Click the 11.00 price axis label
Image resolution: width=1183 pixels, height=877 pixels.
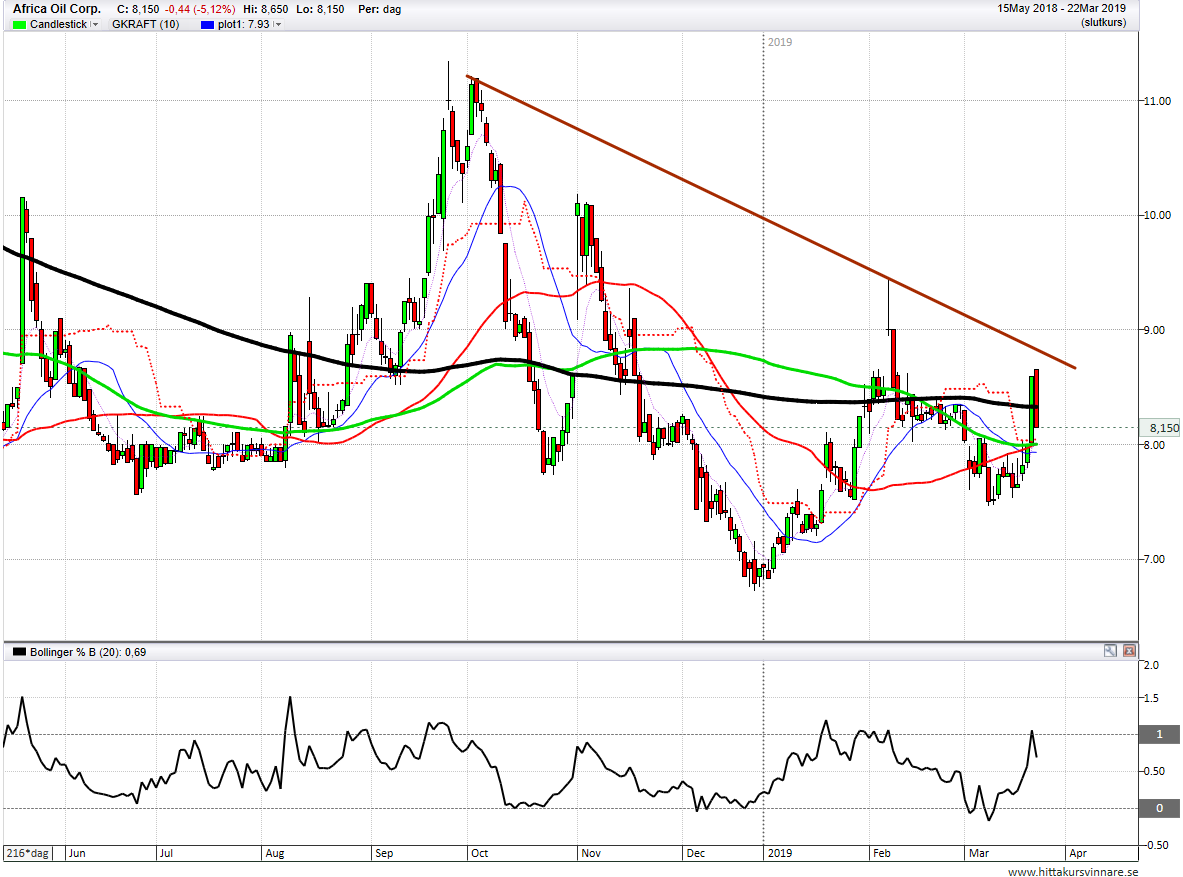pos(1157,100)
